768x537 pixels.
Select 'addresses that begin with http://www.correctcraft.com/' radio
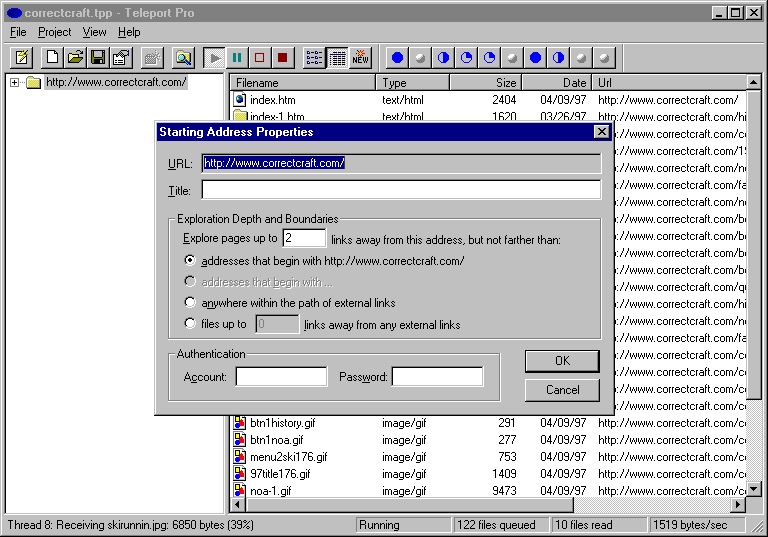(190, 261)
